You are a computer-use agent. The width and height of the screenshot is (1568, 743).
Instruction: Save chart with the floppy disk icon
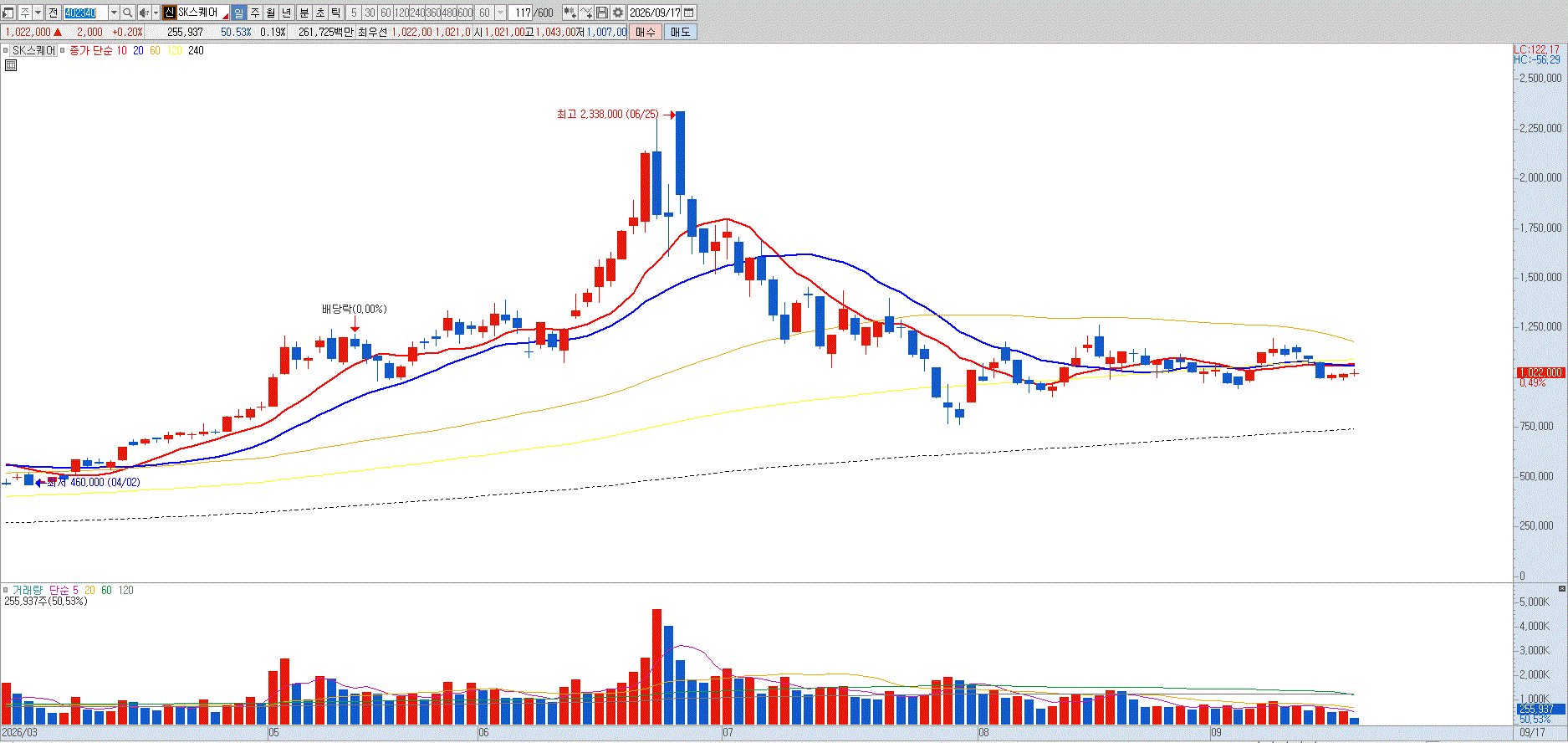(x=601, y=13)
